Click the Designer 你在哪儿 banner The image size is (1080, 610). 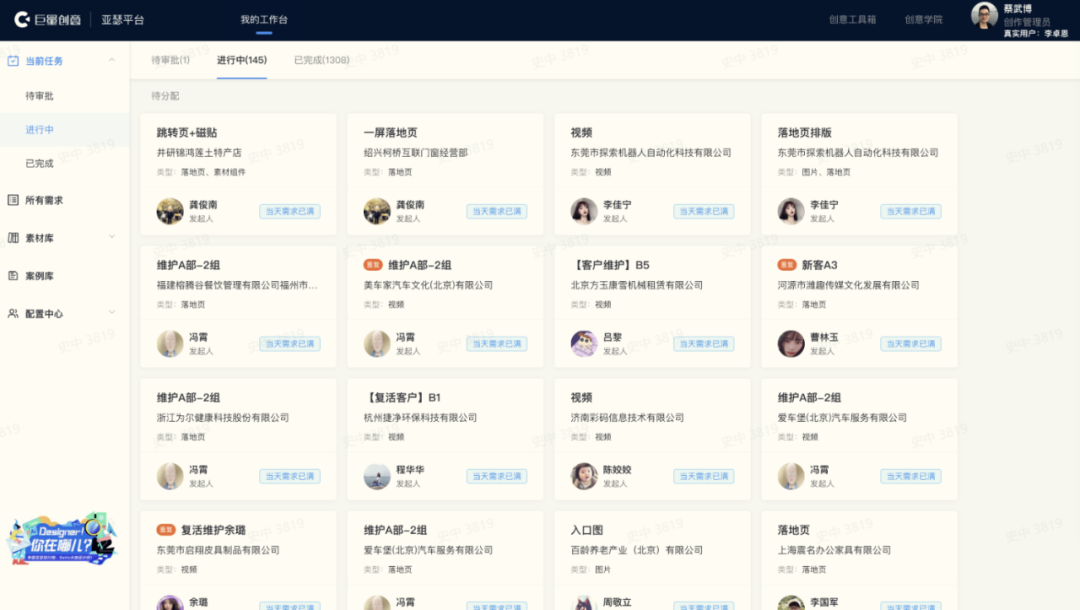coord(61,539)
